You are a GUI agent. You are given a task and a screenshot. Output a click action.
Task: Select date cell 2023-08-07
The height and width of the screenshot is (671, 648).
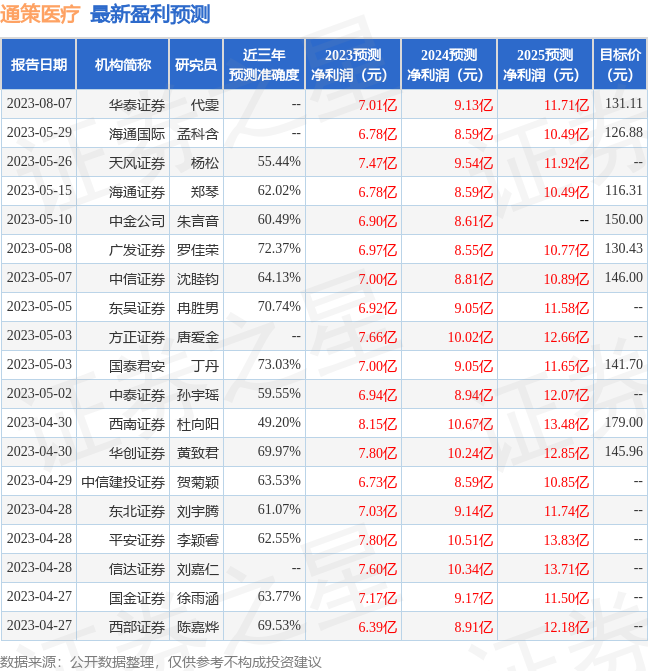[x=39, y=104]
